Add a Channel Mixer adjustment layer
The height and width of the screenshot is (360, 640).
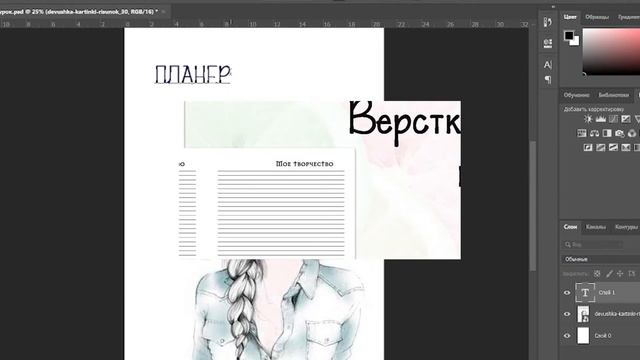[632, 133]
